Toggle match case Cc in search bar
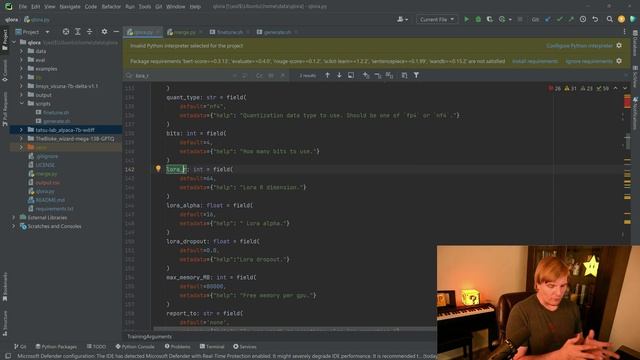 click(259, 76)
